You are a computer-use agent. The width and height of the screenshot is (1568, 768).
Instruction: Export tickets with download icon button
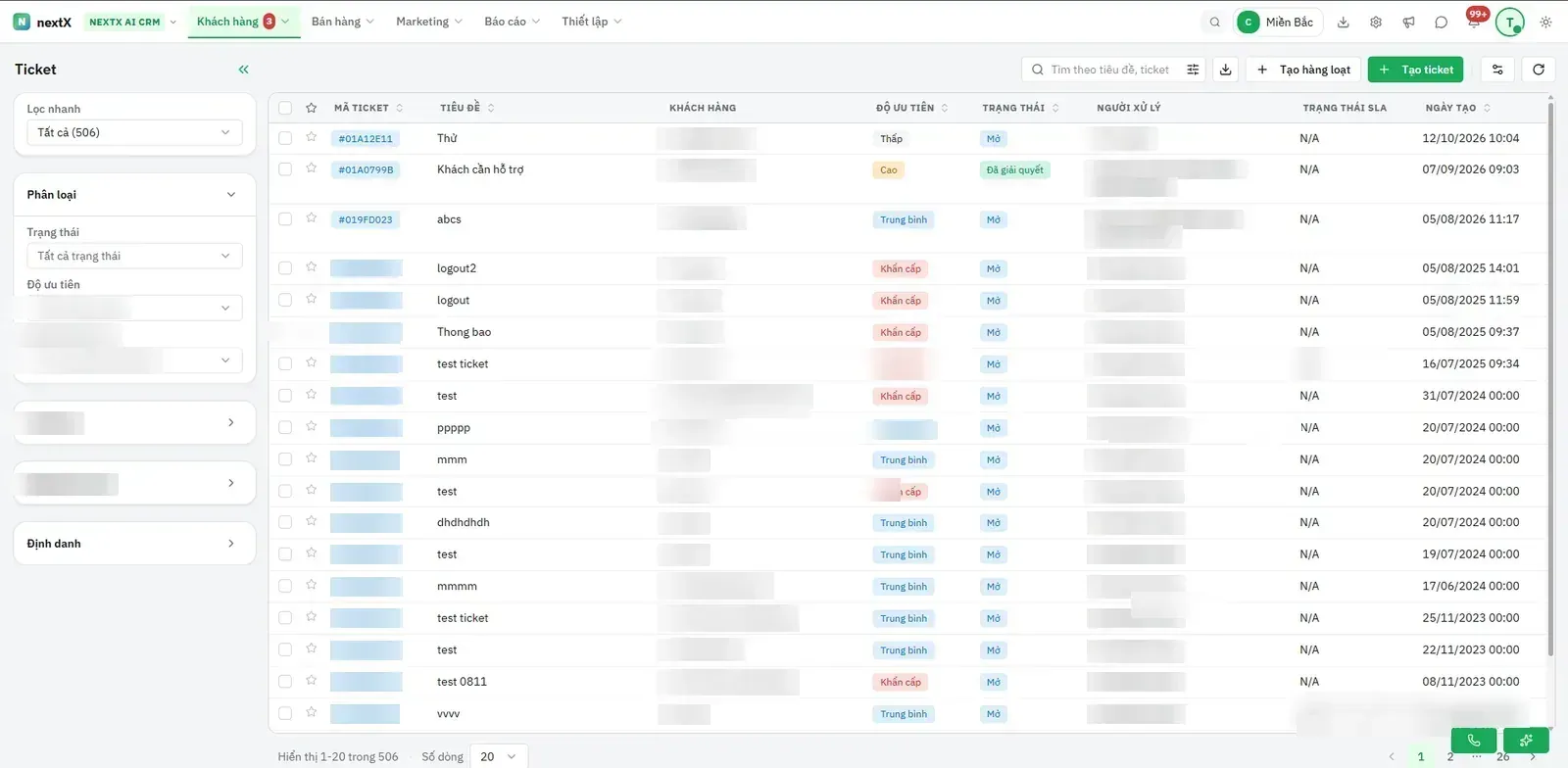click(1225, 70)
